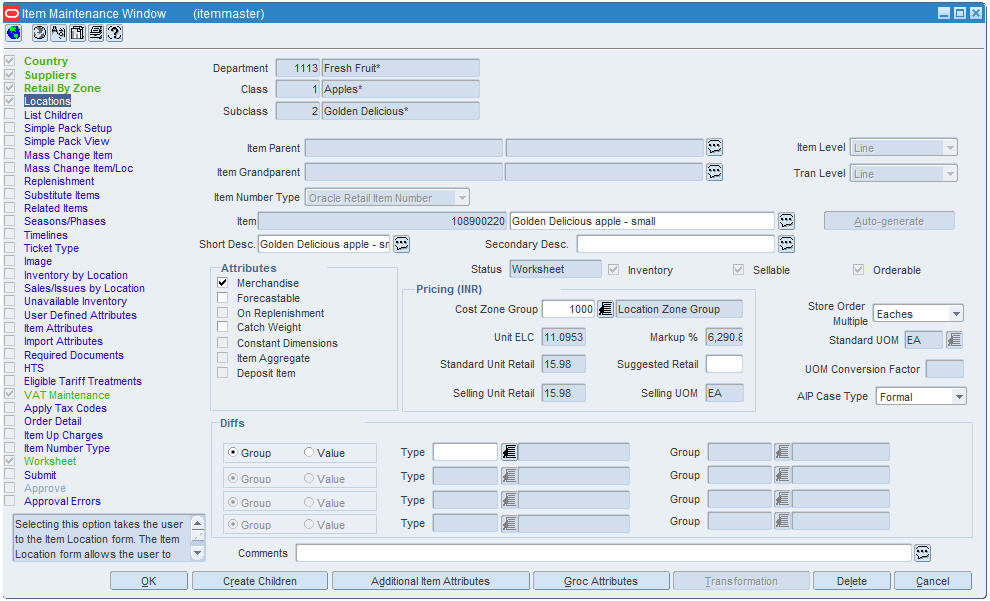Toggle the Merchandise checkbox

point(222,283)
